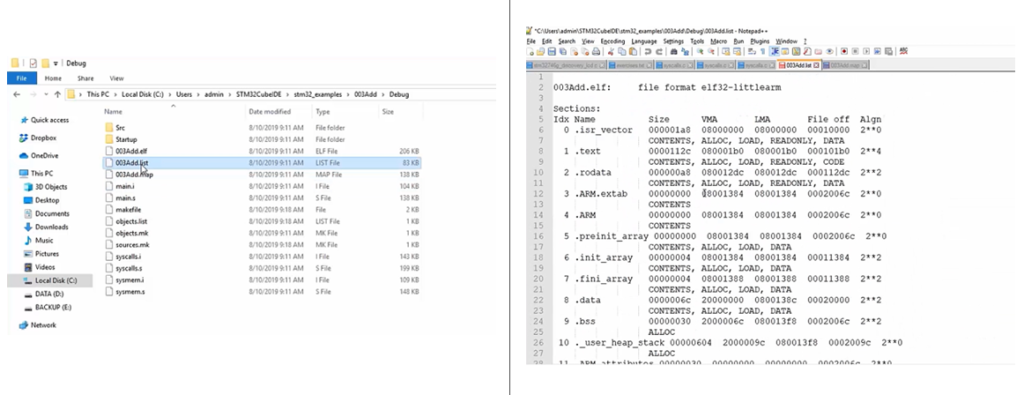
Task: Click the Zoom Out icon in Notepad++
Action: [711, 51]
